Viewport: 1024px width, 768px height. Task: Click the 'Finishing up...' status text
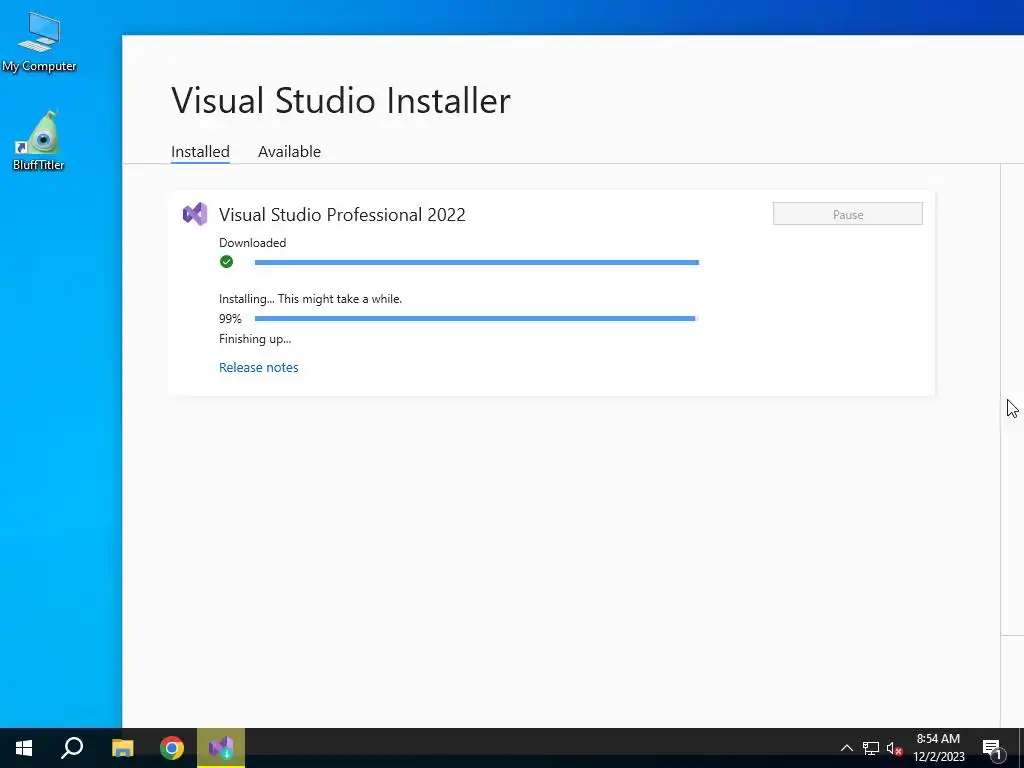pyautogui.click(x=255, y=338)
